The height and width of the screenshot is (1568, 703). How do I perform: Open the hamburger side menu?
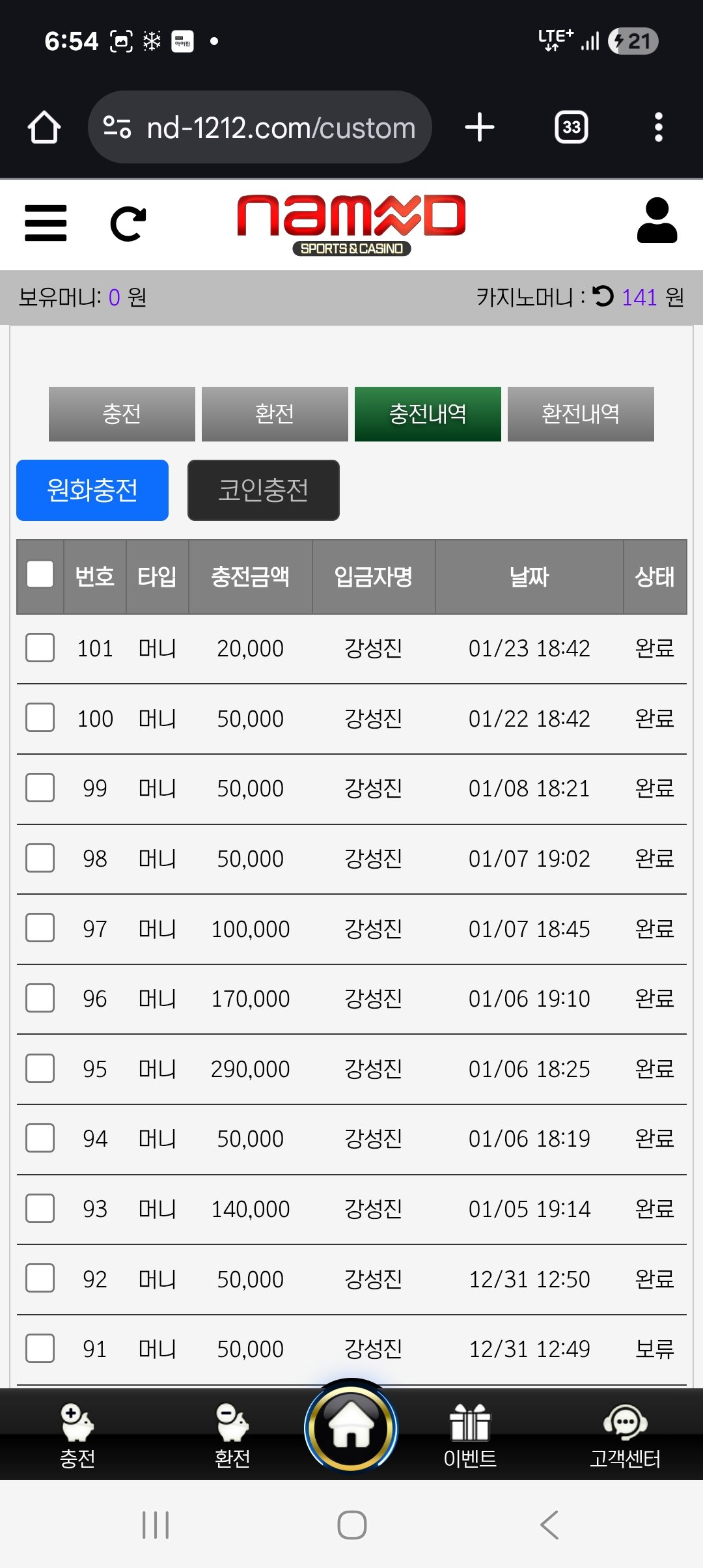46,223
